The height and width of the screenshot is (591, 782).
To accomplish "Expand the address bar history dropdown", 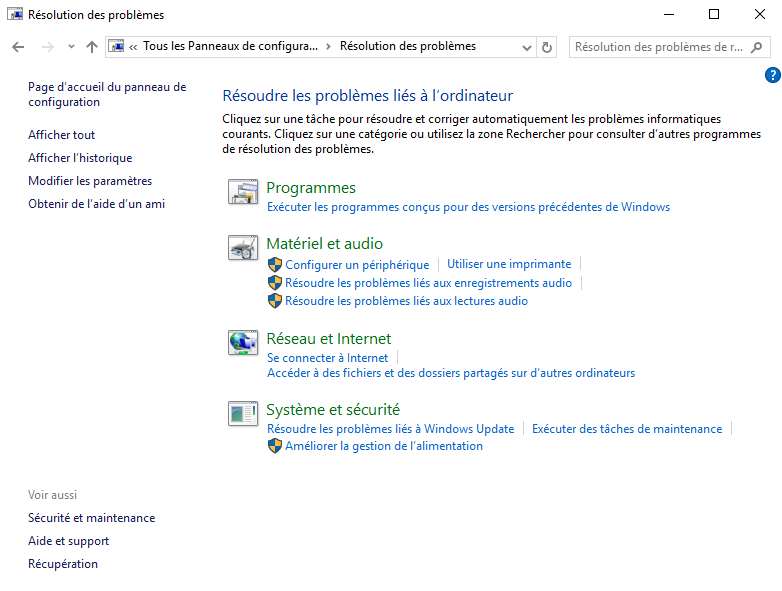I will (527, 47).
